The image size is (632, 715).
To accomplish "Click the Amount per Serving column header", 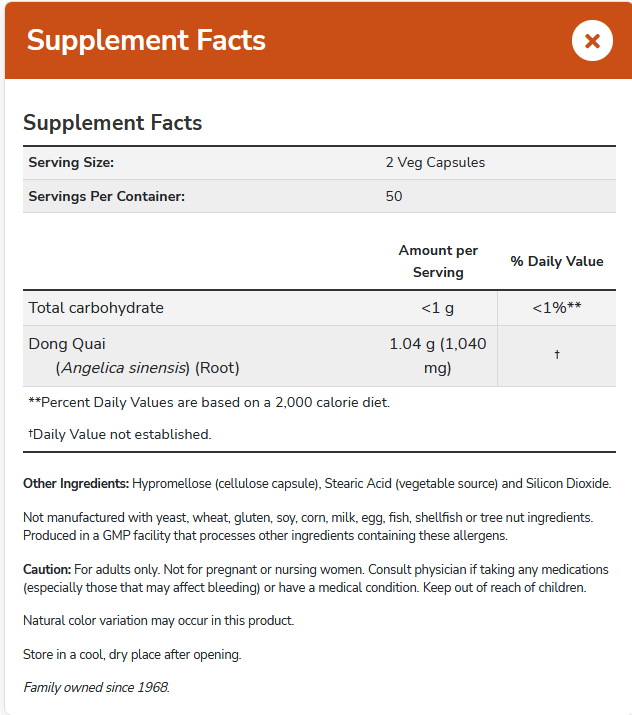I will [x=438, y=261].
